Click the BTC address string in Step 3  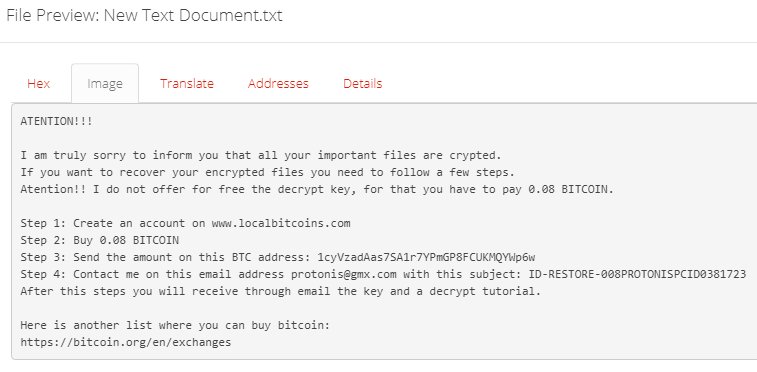pyautogui.click(x=426, y=257)
